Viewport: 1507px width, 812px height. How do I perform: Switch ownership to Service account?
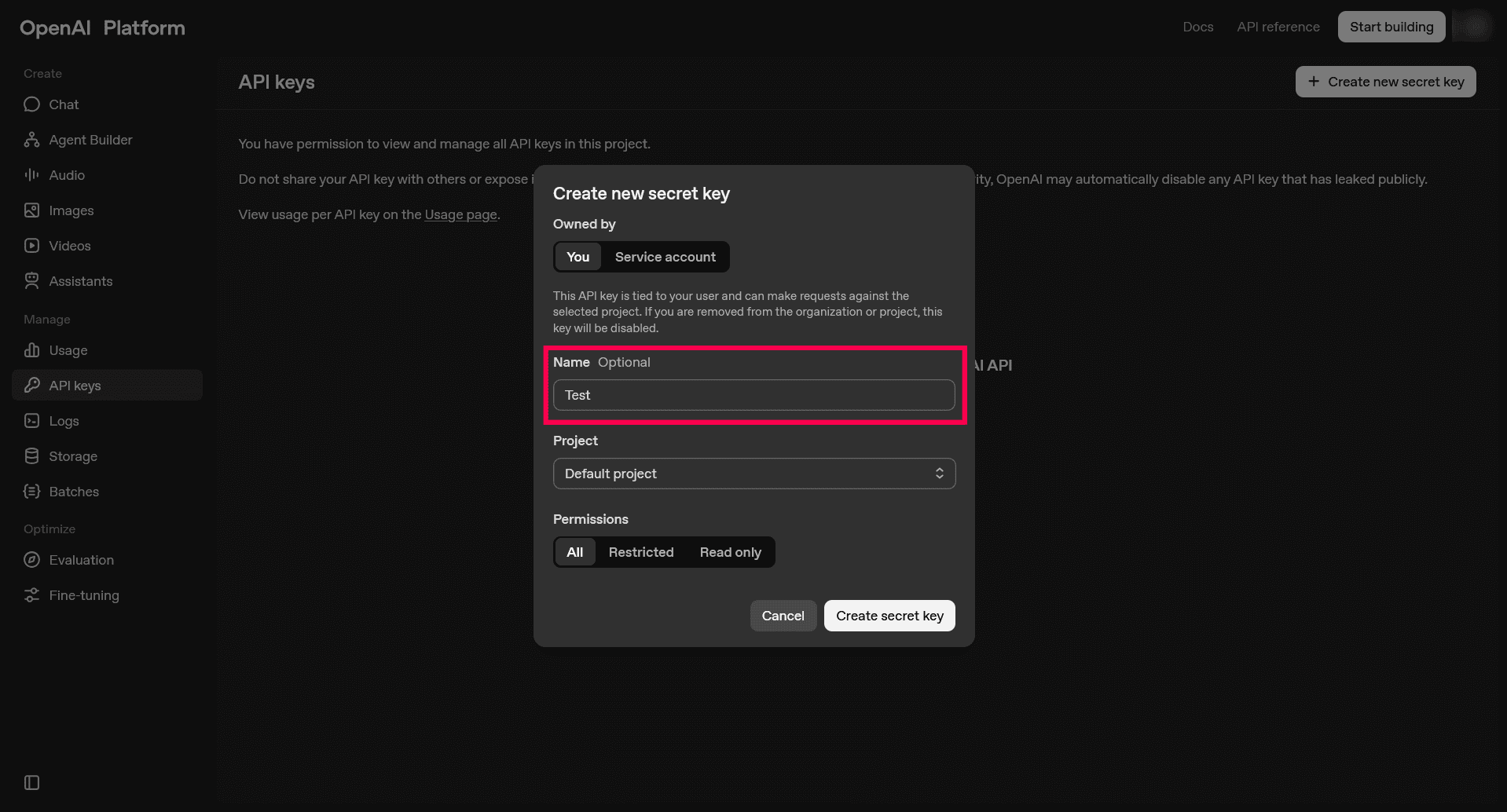[665, 257]
